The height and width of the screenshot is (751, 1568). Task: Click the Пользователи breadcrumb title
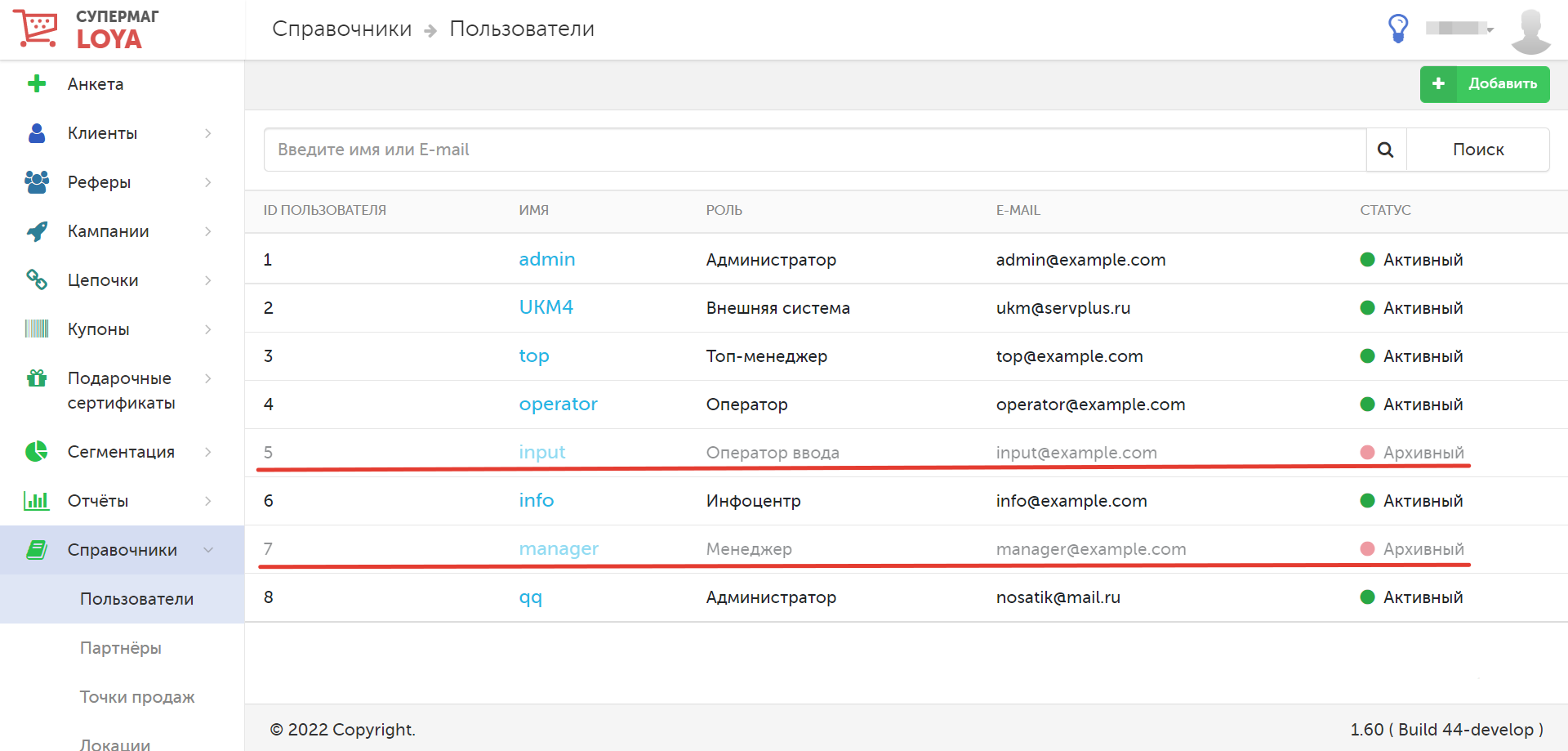pos(522,29)
